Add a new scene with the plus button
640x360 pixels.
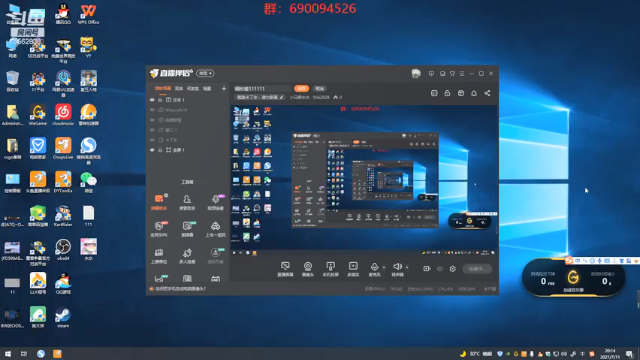[224, 89]
